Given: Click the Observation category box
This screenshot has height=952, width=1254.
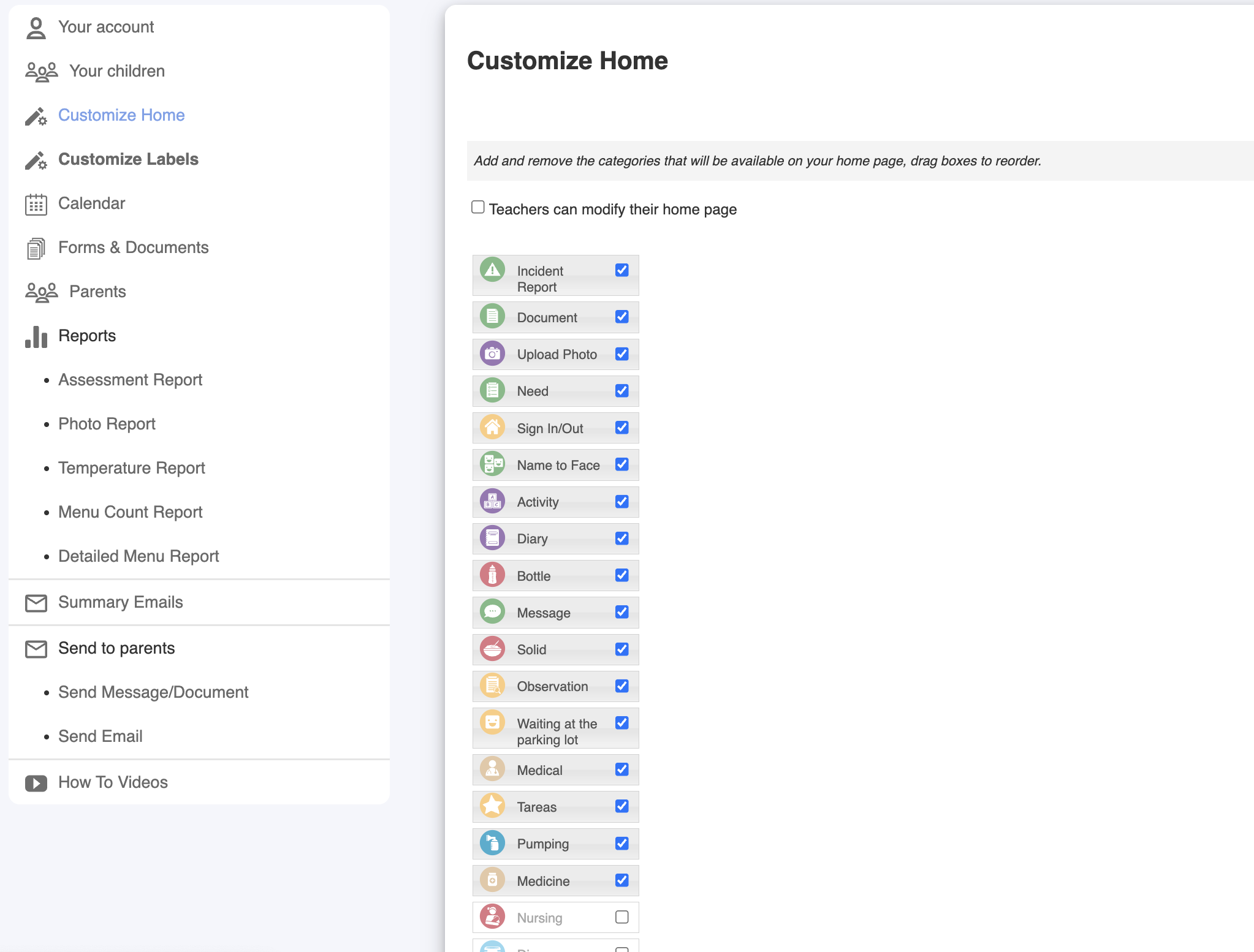Looking at the screenshot, I should click(x=552, y=687).
